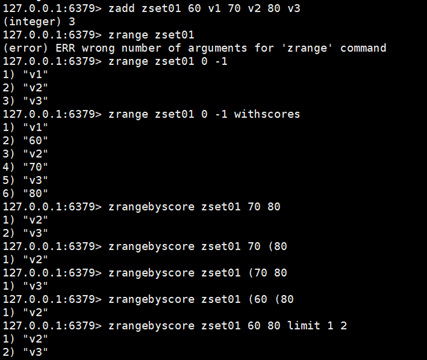Click the 'withscores' keyword in the zrange command
Image resolution: width=427 pixels, height=360 pixels.
pos(267,114)
